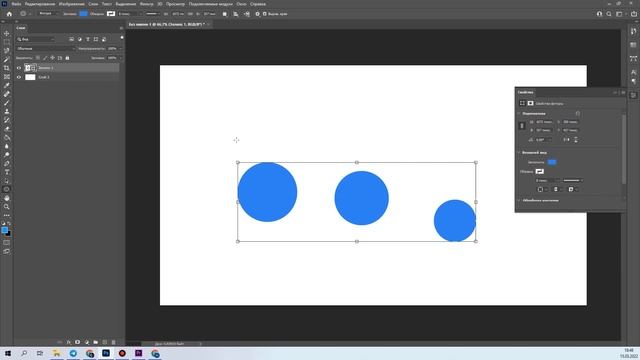Screen dimensions: 640x360
Task: Open stroke style dropdown in options bar
Action: [153, 14]
